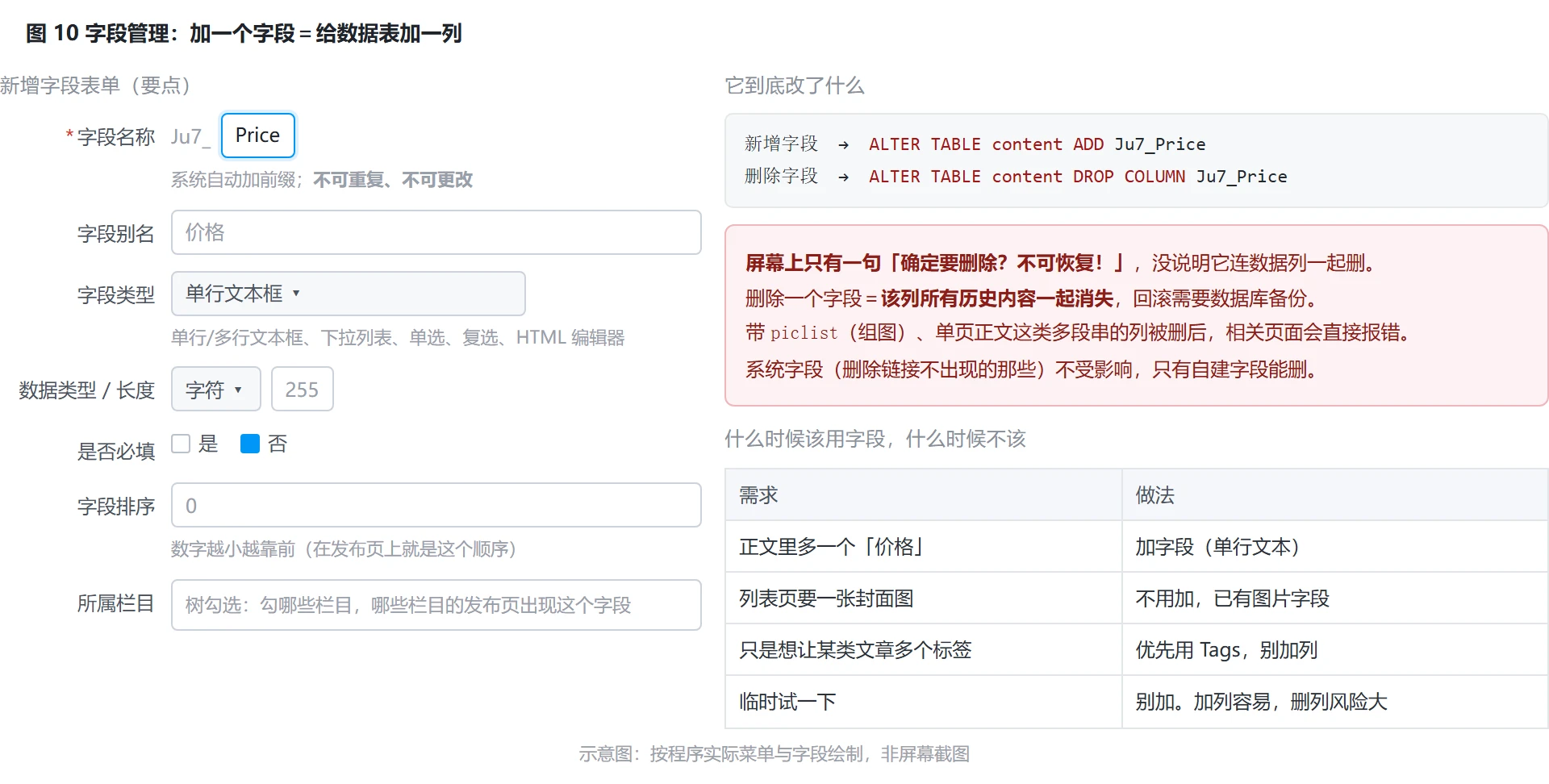Screen dimensions: 1549x784
Task: Click the 做法 table header
Action: 1335,494
